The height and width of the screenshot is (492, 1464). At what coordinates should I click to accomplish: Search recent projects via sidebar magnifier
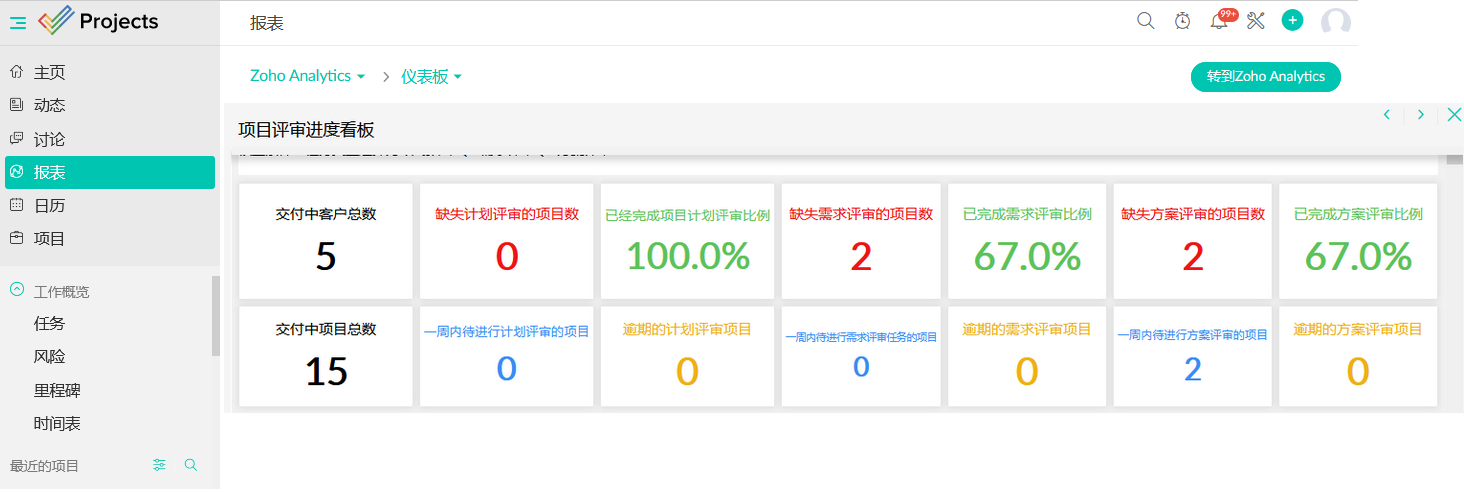coord(191,465)
